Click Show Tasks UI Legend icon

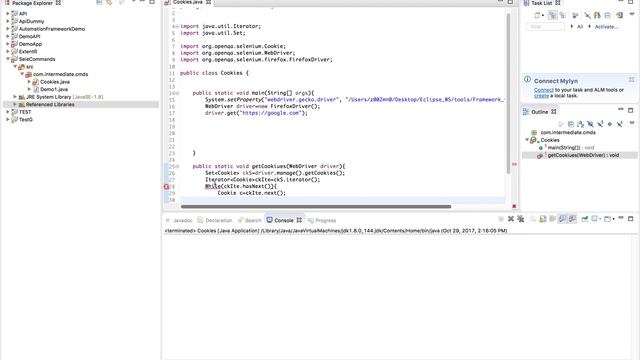click(620, 16)
